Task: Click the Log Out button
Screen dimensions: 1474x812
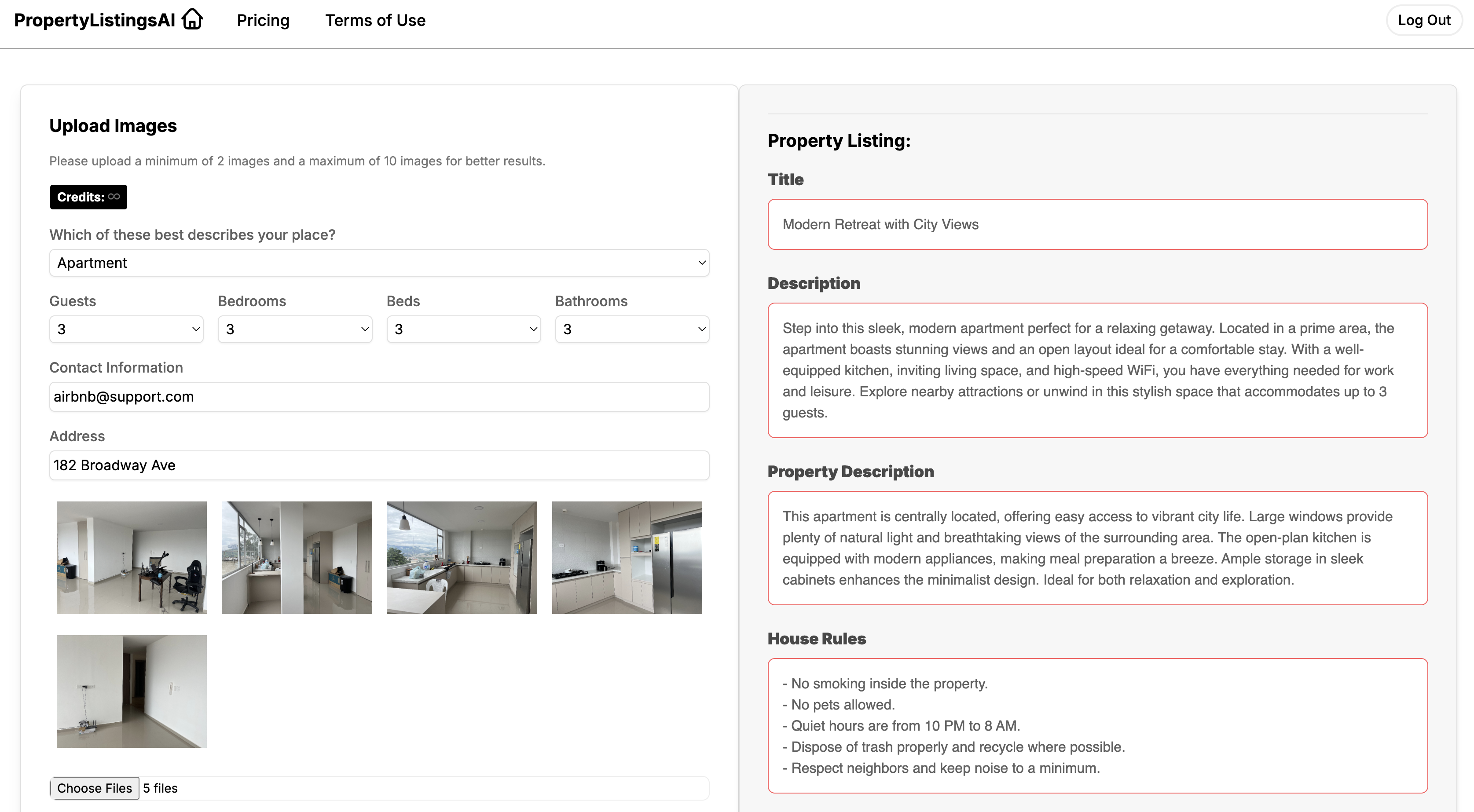Action: (1424, 21)
